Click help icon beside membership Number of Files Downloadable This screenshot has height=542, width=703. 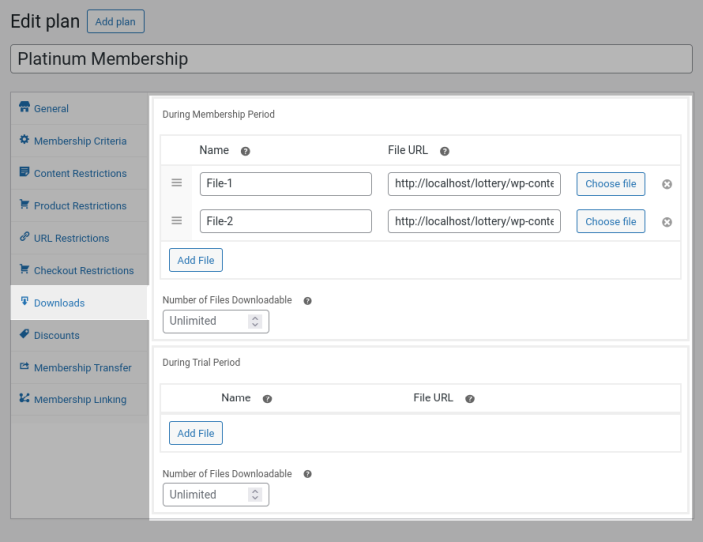click(307, 300)
